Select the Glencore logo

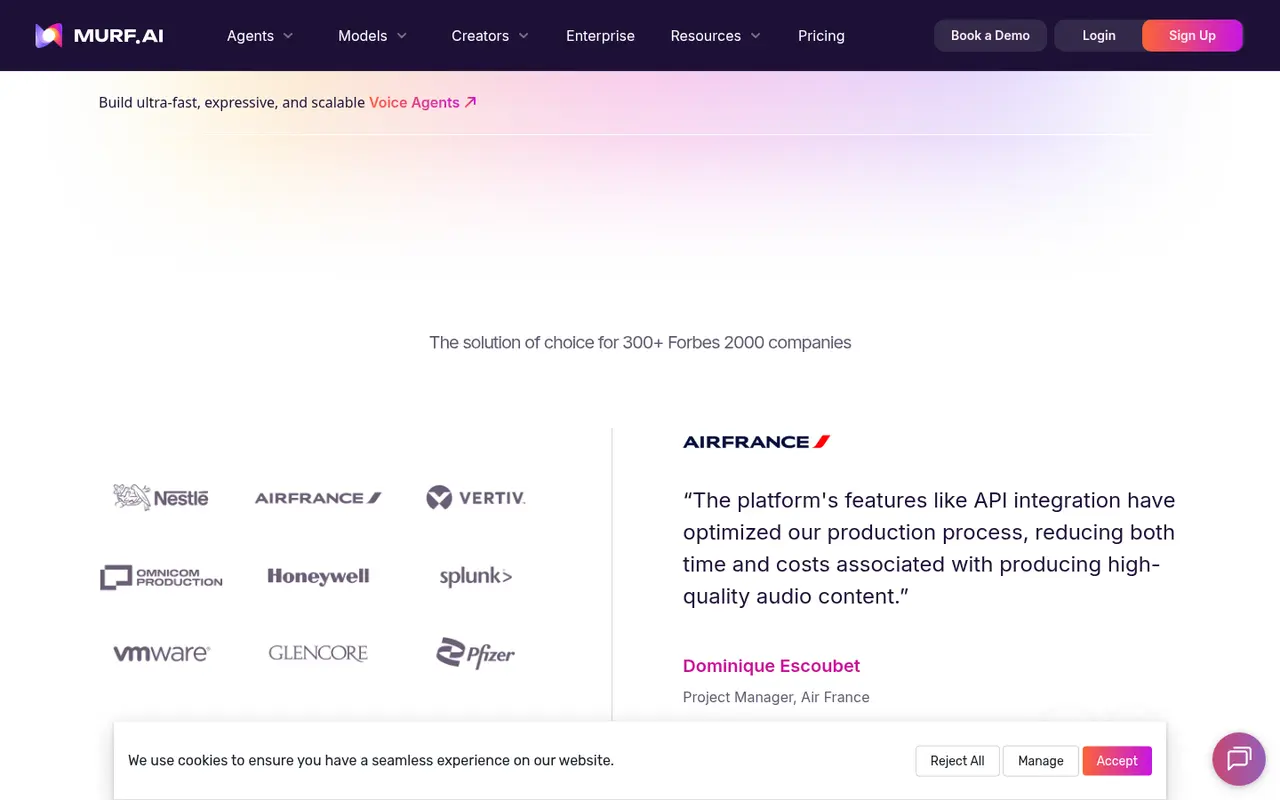(318, 653)
